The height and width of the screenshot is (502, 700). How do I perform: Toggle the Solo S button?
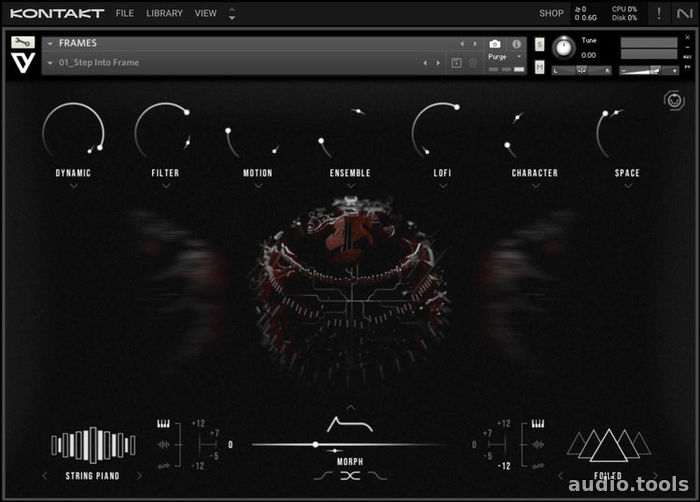(539, 44)
